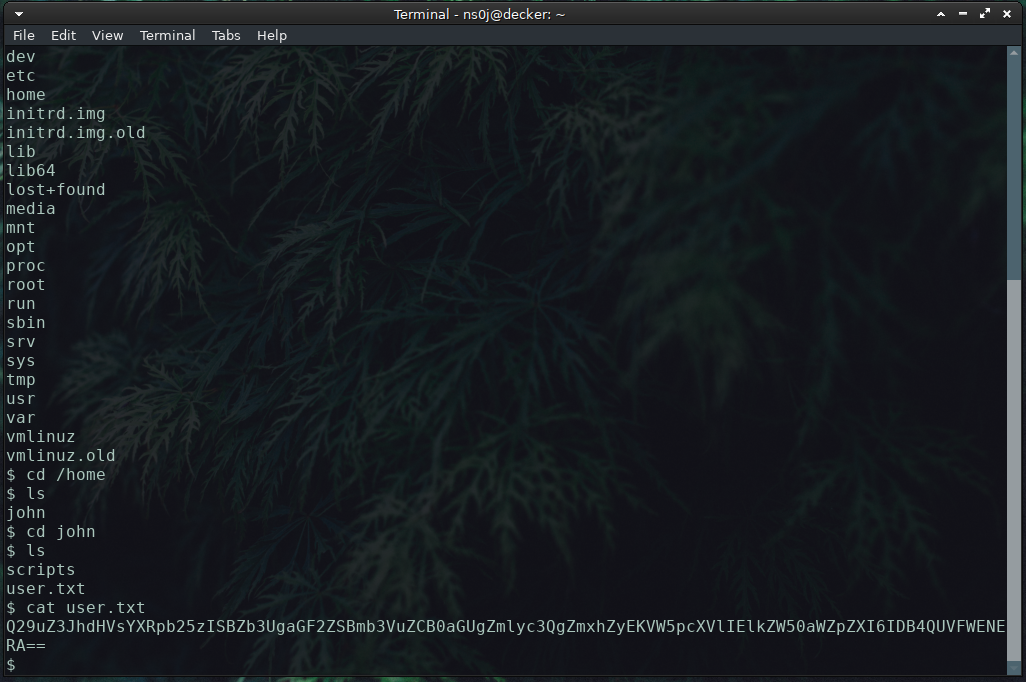Open the Edit menu
The height and width of the screenshot is (682, 1026).
[x=63, y=35]
